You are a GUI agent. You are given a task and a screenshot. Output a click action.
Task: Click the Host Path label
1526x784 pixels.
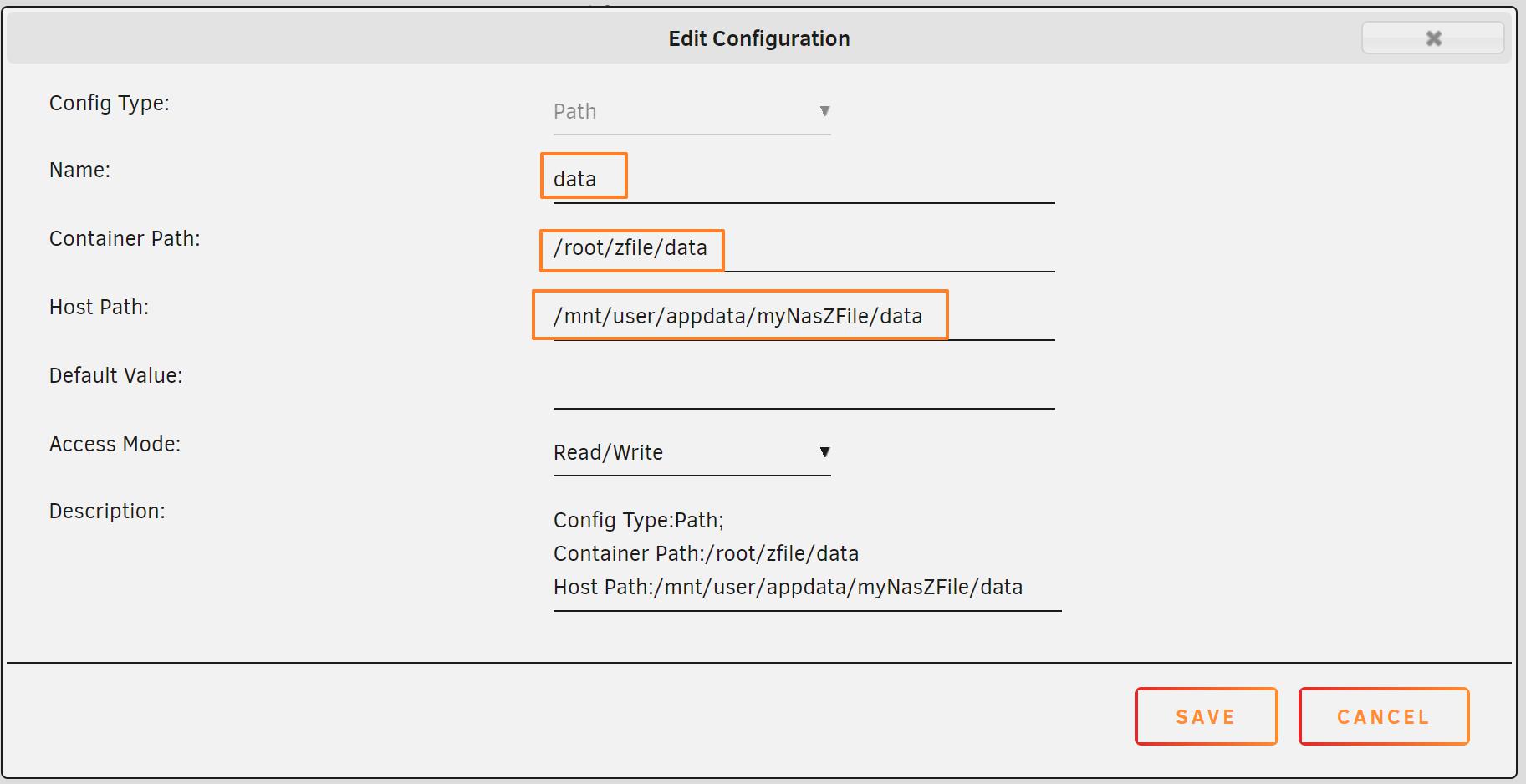[x=99, y=308]
